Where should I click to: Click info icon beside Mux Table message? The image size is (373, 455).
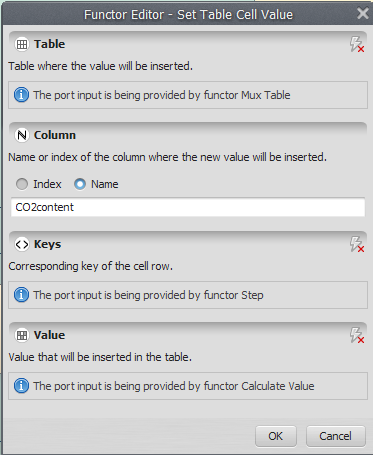21,95
